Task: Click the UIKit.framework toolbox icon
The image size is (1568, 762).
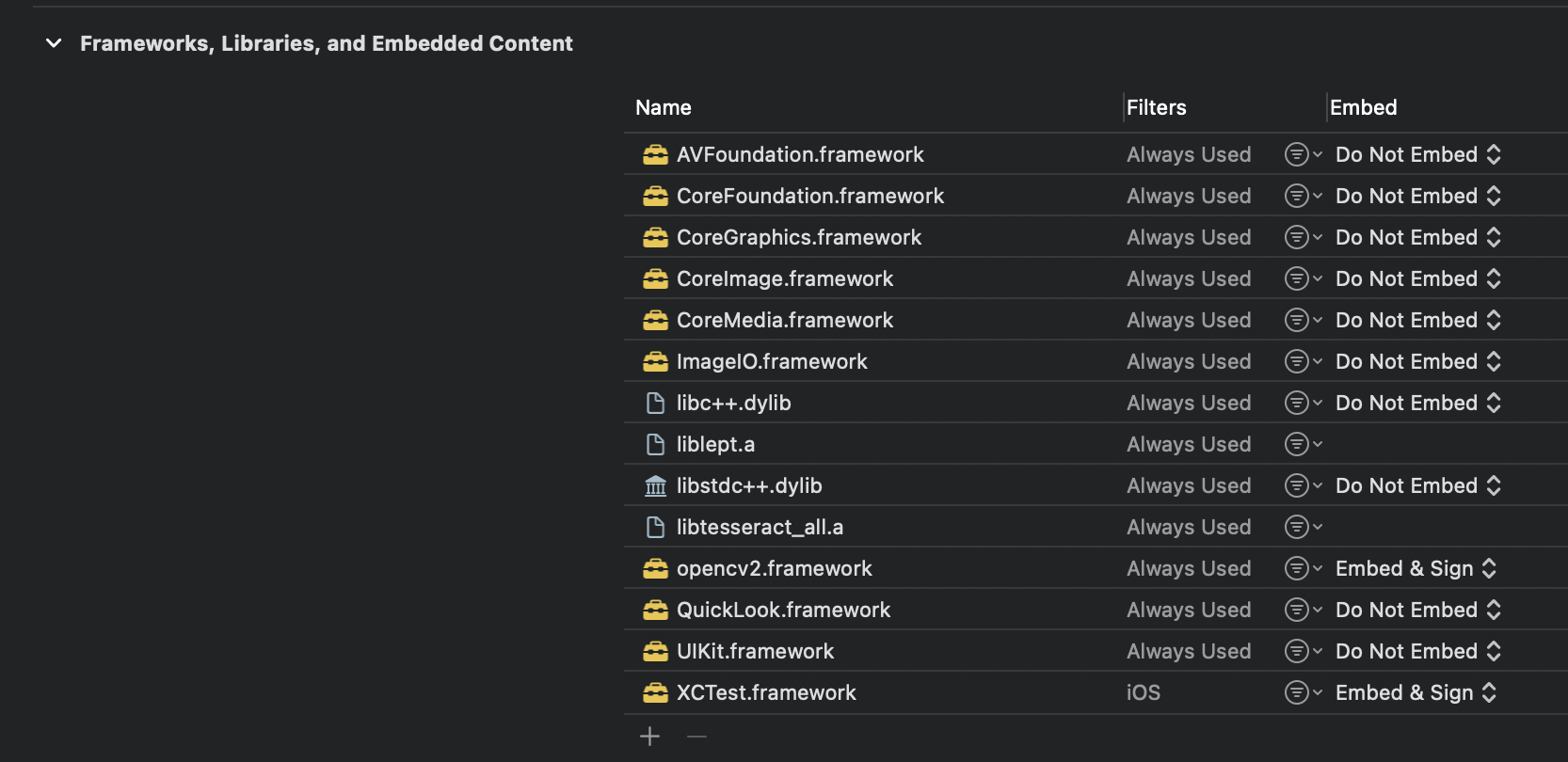Action: click(656, 651)
